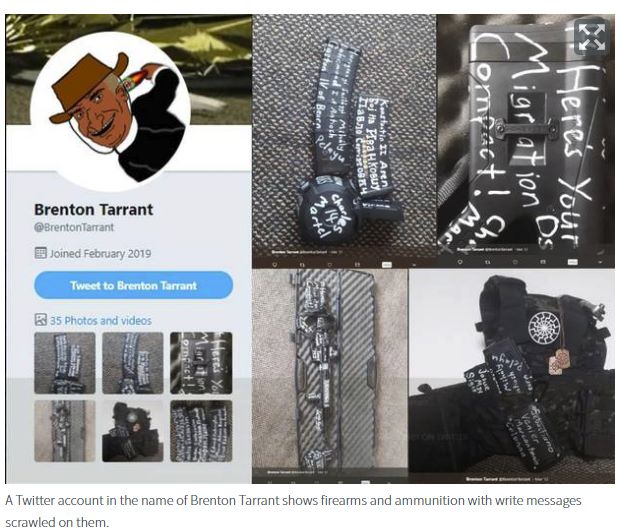622x532 pixels.
Task: Open the middle thumbnail in the top row
Action: 132,363
